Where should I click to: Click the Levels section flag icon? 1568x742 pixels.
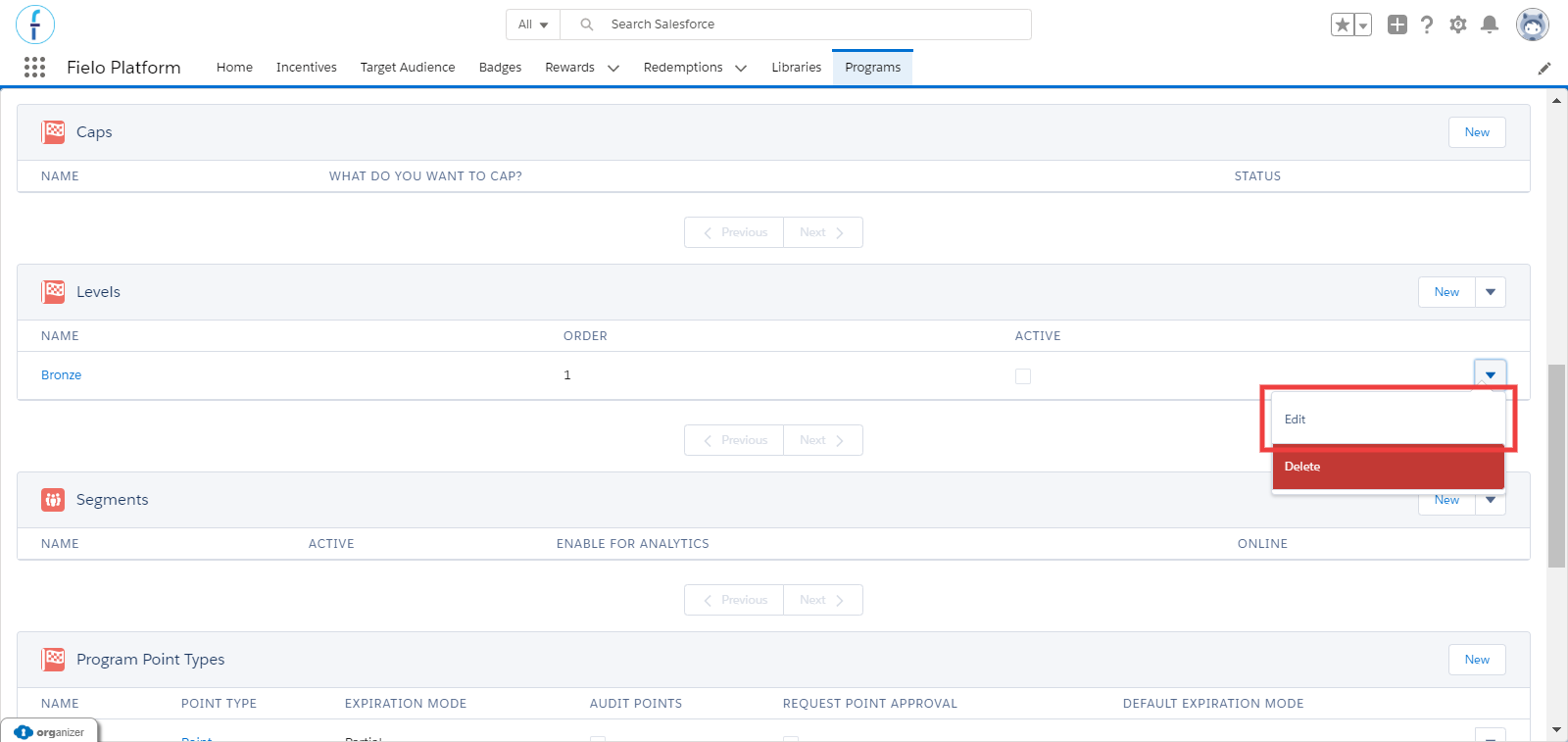[53, 292]
